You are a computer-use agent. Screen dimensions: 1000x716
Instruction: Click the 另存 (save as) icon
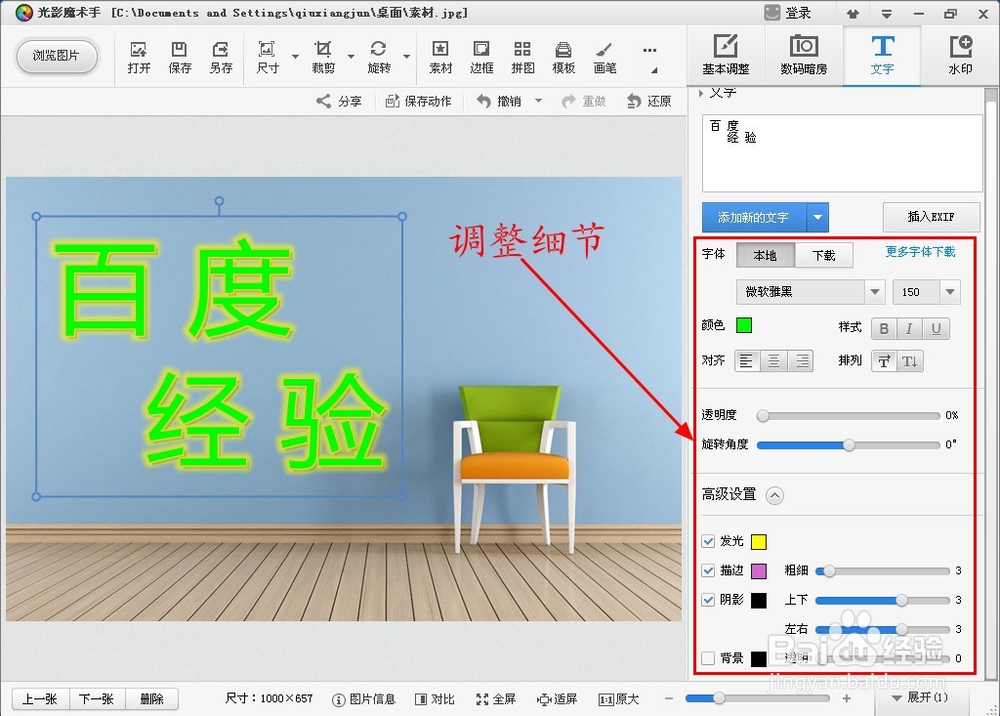coord(221,57)
